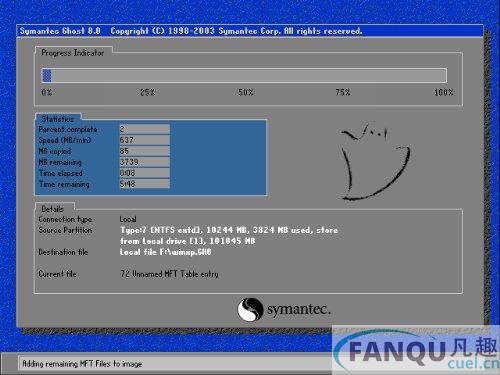Click the Destination file path F:\winxp.GHO
The width and height of the screenshot is (500, 375).
pos(166,252)
